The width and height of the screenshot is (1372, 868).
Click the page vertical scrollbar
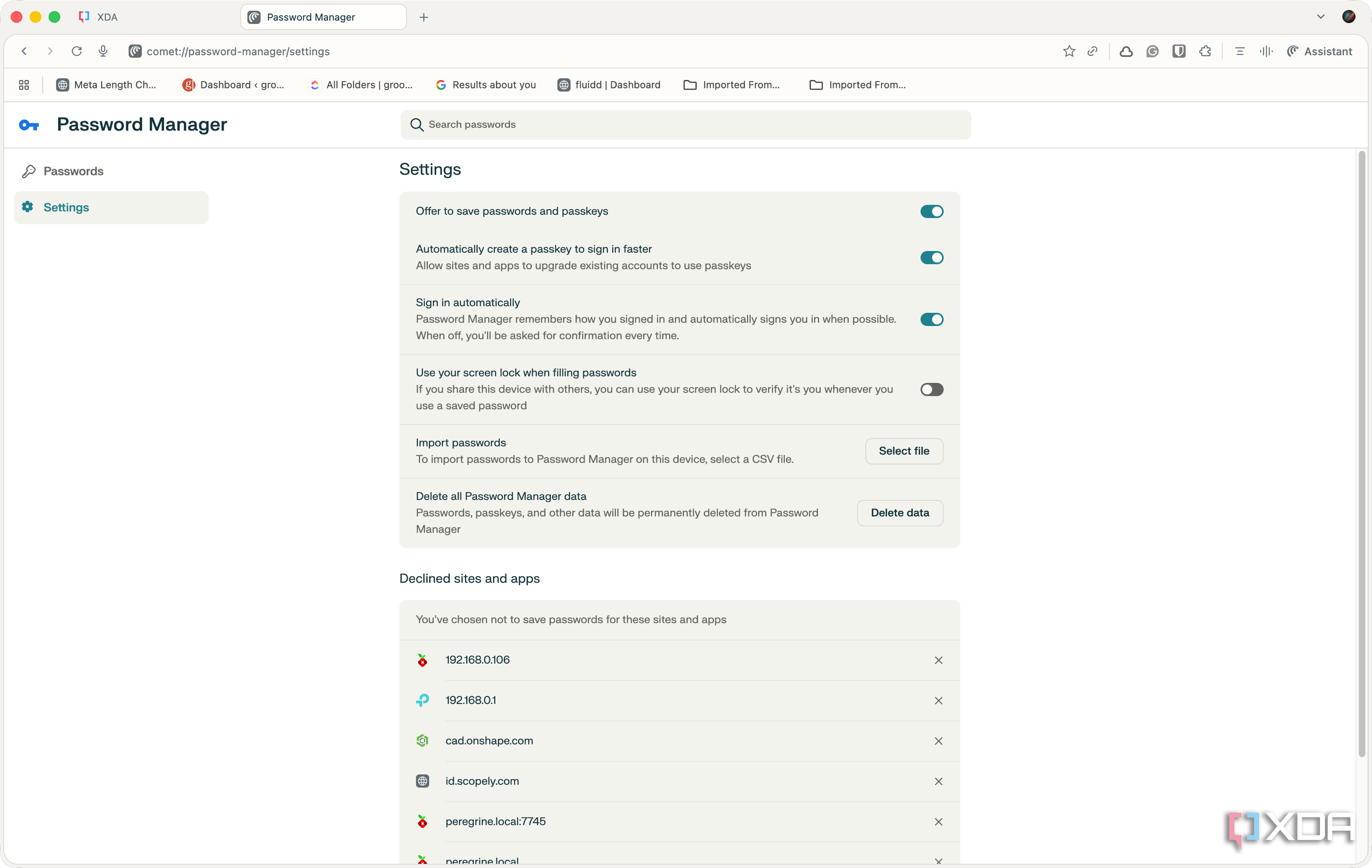pos(1362,453)
